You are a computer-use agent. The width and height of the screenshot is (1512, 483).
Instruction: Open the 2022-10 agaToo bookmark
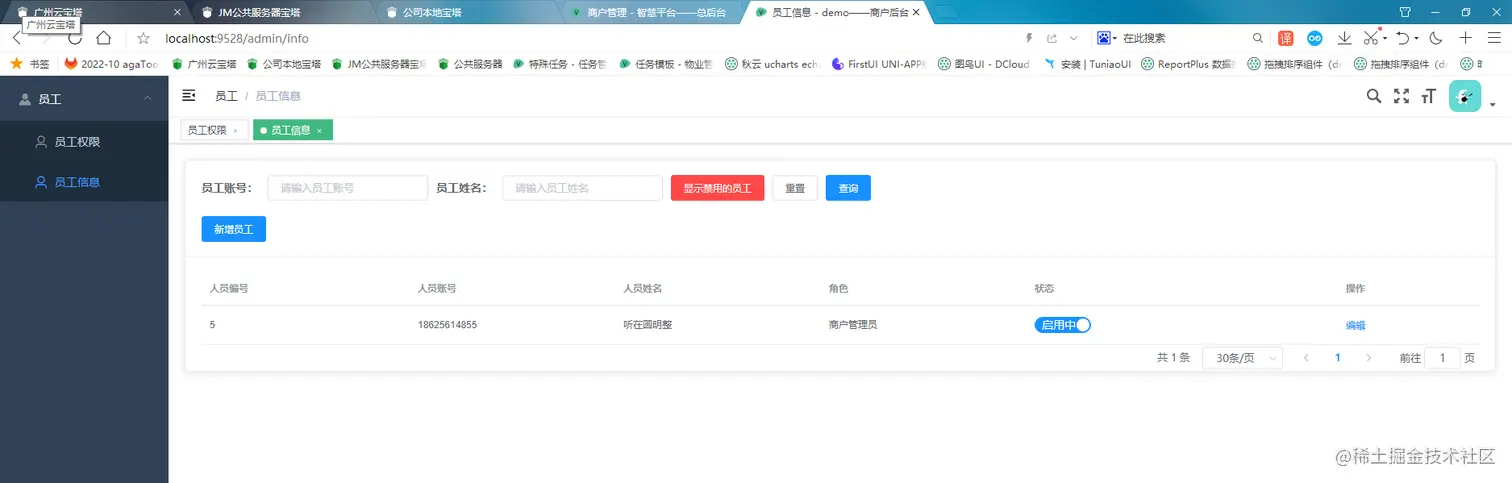tap(111, 63)
